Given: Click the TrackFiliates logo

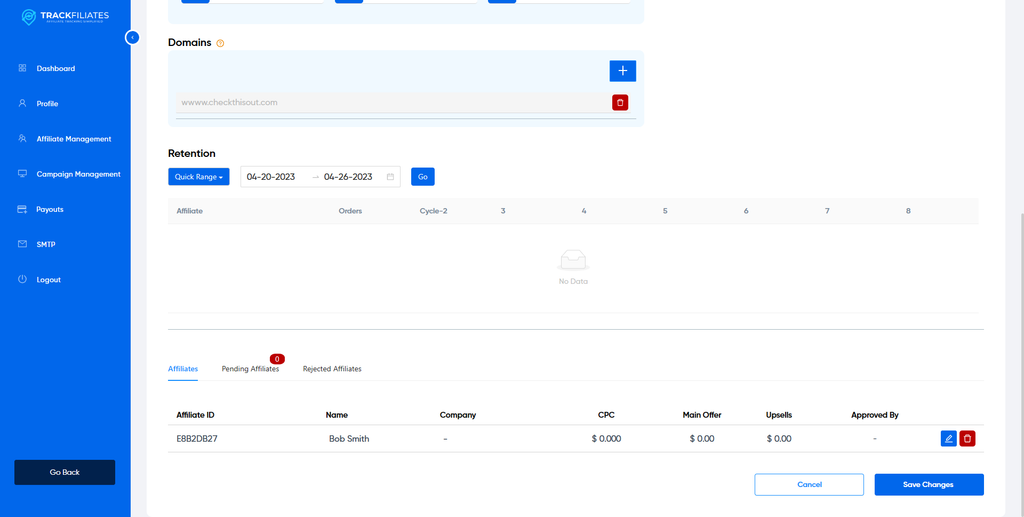Looking at the screenshot, I should pyautogui.click(x=65, y=18).
